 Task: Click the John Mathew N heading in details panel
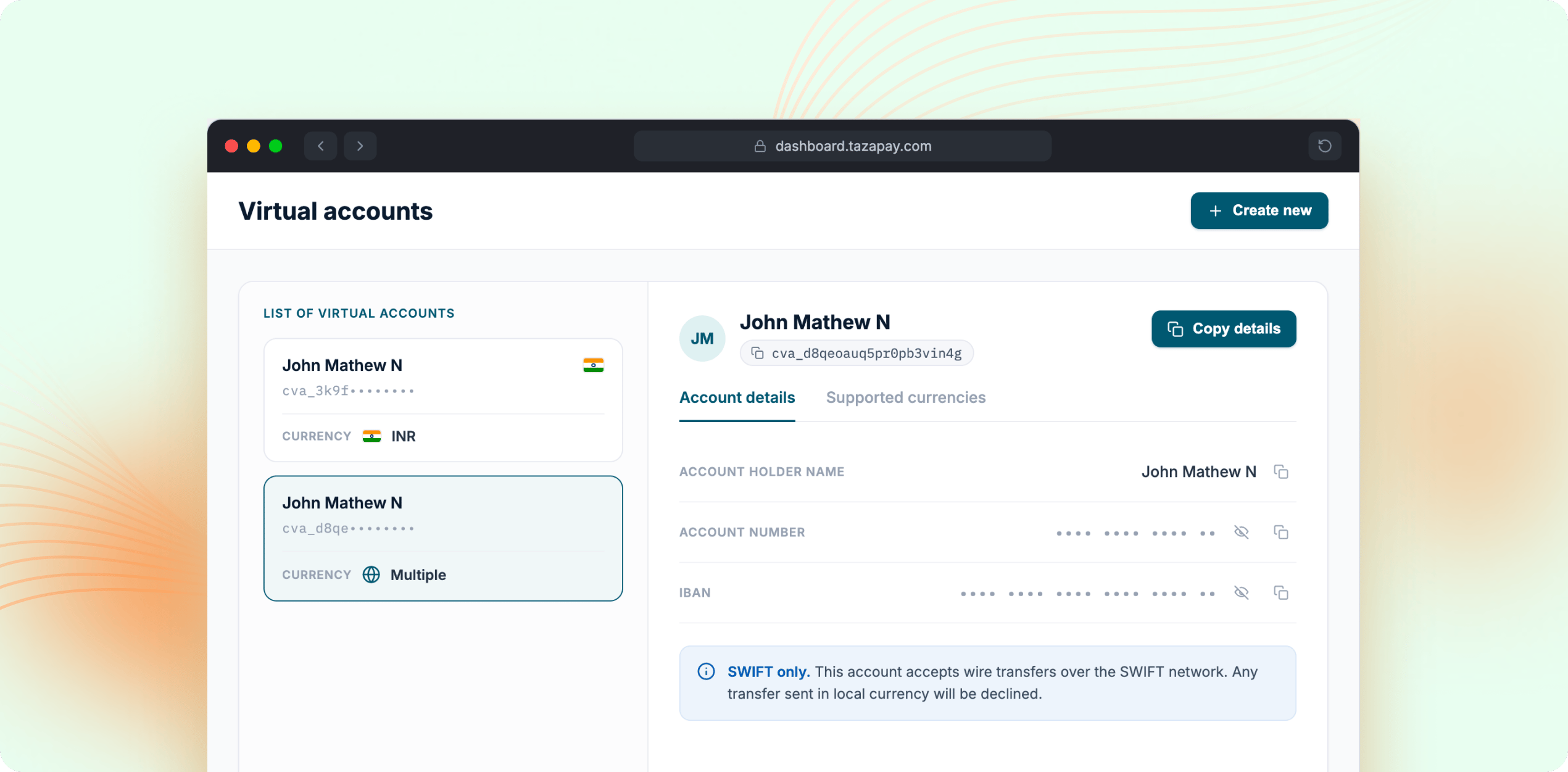point(815,322)
